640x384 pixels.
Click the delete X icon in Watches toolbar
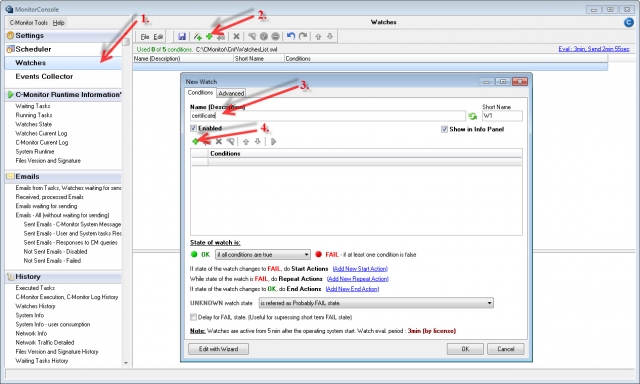[x=236, y=36]
